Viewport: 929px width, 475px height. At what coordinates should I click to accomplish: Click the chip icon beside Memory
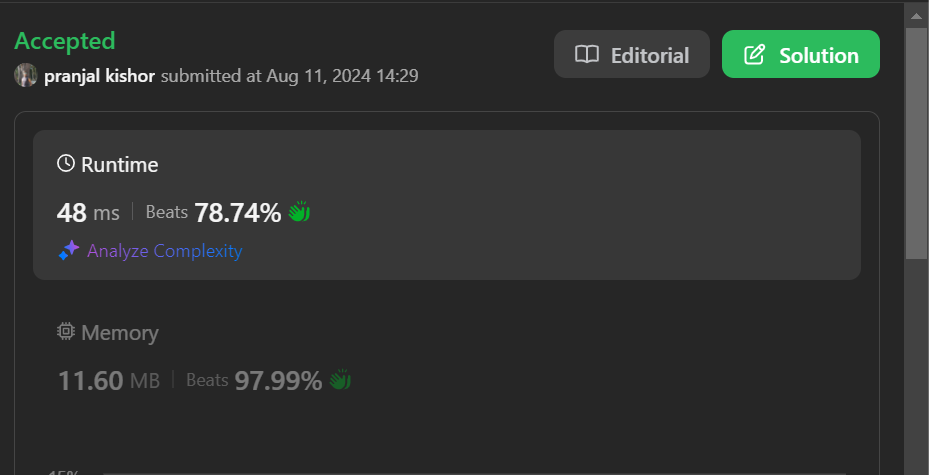(x=66, y=331)
